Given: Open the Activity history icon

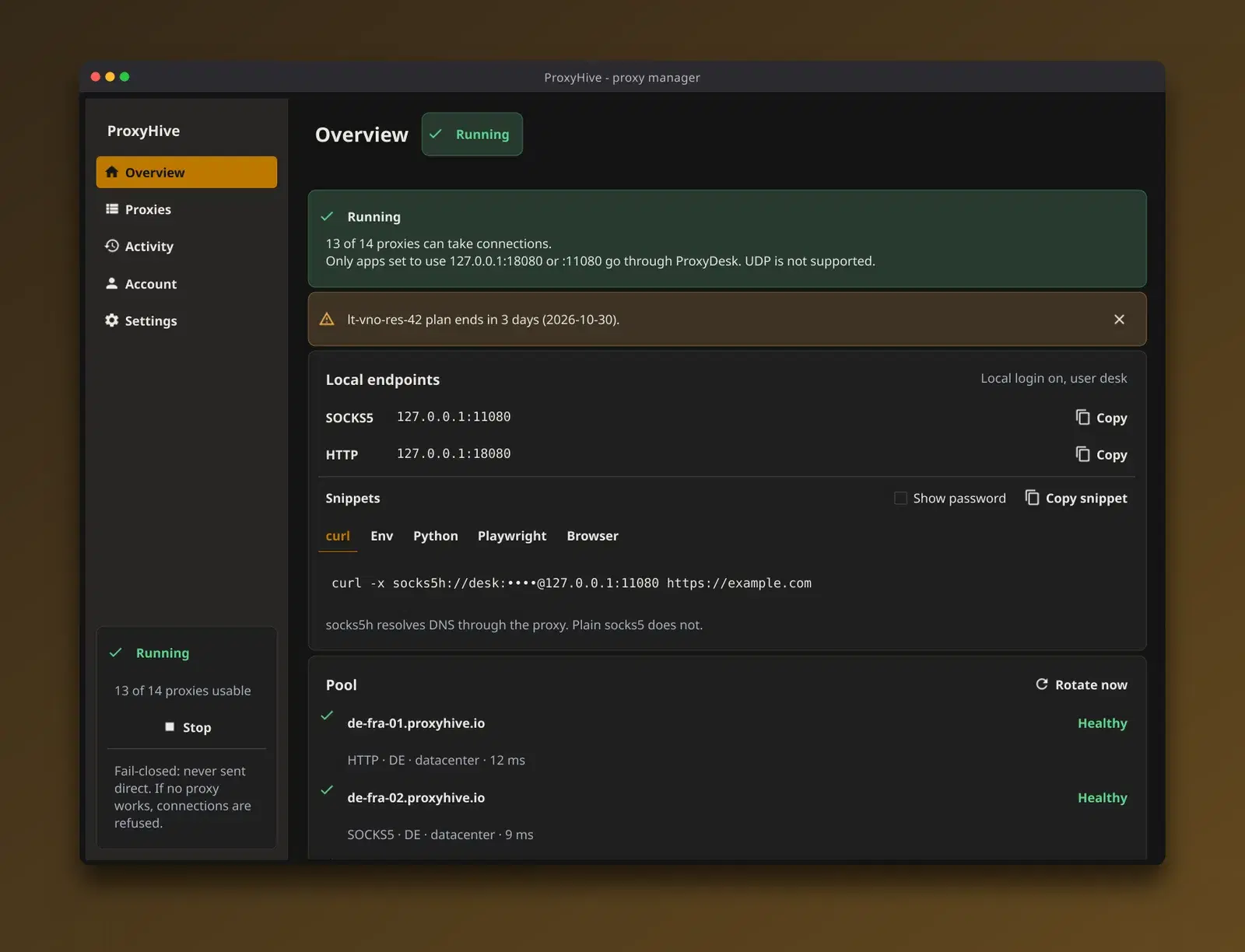Looking at the screenshot, I should (x=112, y=246).
